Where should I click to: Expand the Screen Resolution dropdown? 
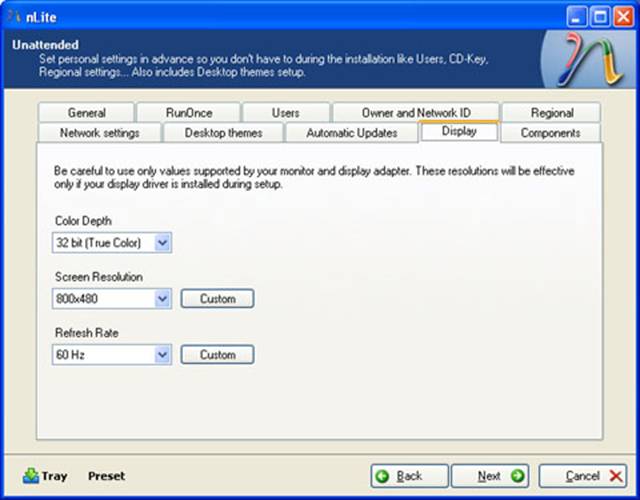(163, 299)
